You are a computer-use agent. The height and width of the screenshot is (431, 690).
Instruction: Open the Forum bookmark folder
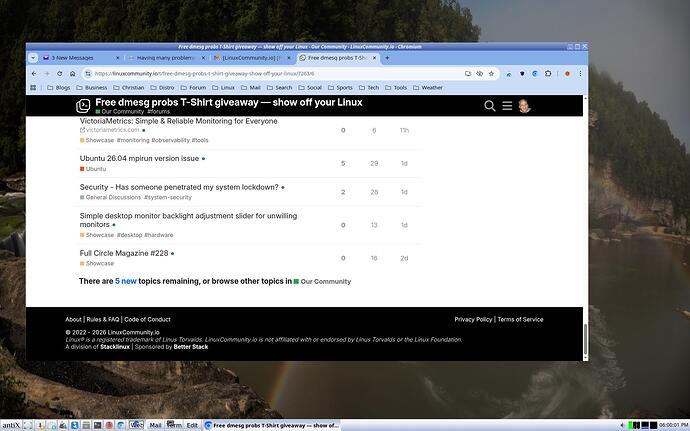coord(193,88)
